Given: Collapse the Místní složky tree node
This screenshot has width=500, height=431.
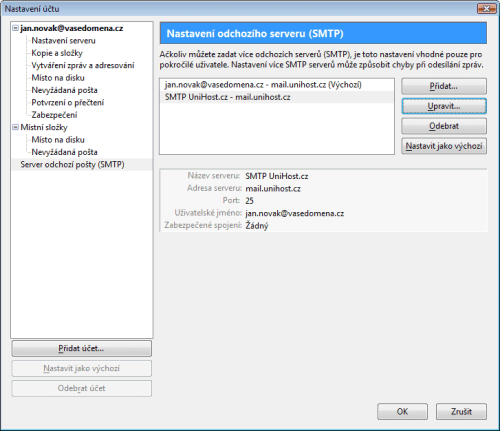Looking at the screenshot, I should [15, 127].
